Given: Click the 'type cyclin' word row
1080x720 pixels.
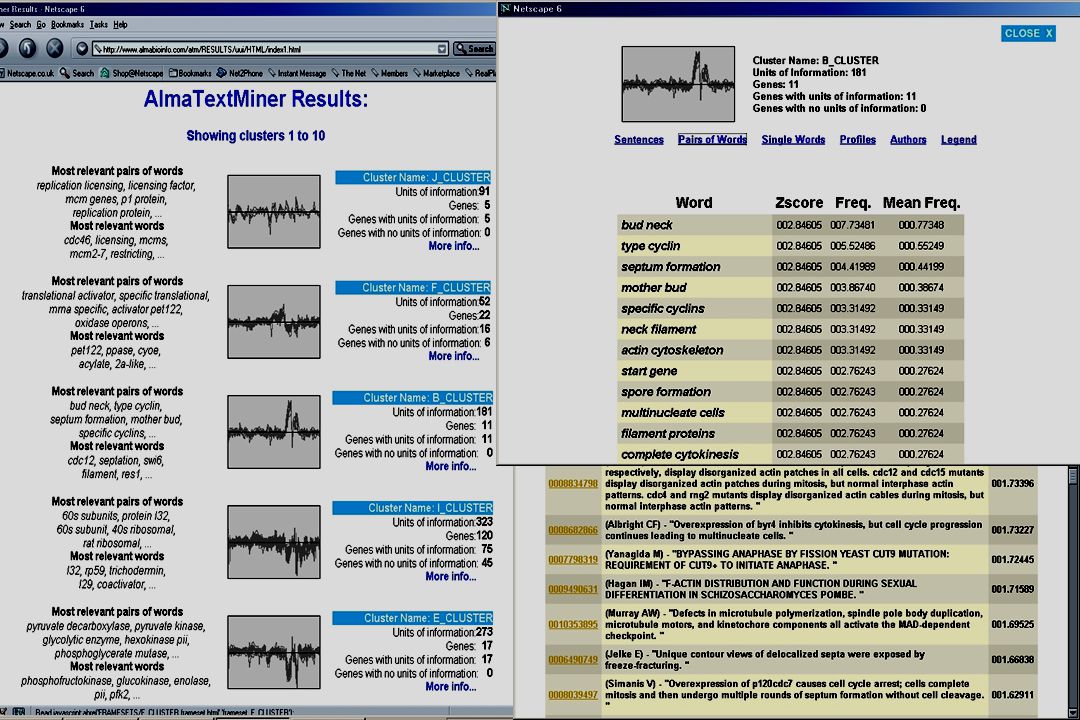Looking at the screenshot, I should point(791,246).
